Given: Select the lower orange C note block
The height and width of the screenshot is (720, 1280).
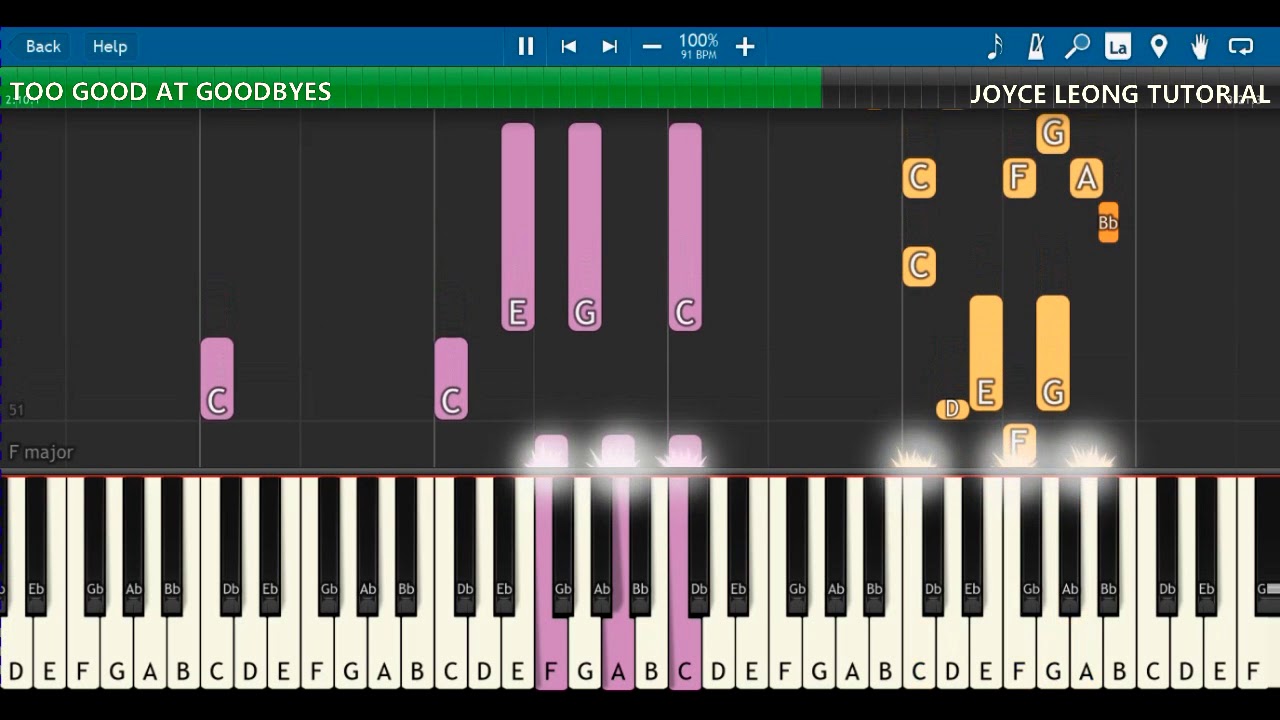Looking at the screenshot, I should click(919, 266).
